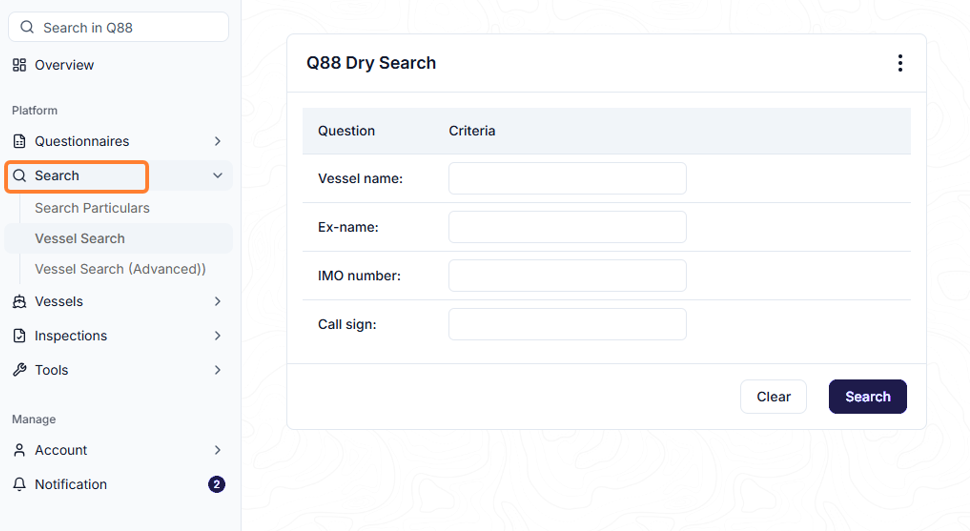Expand the Inspections submenu arrow
This screenshot has height=531, width=970.
coord(217,335)
